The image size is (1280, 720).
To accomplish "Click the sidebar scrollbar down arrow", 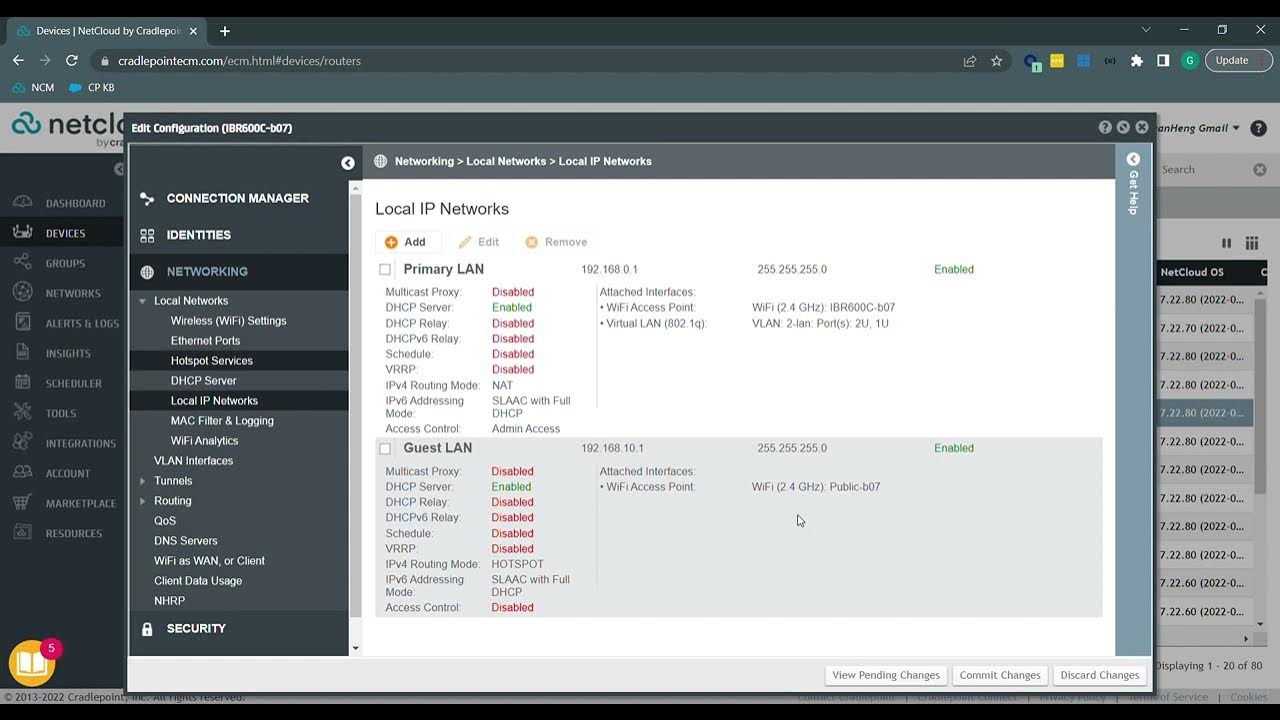I will click(355, 649).
